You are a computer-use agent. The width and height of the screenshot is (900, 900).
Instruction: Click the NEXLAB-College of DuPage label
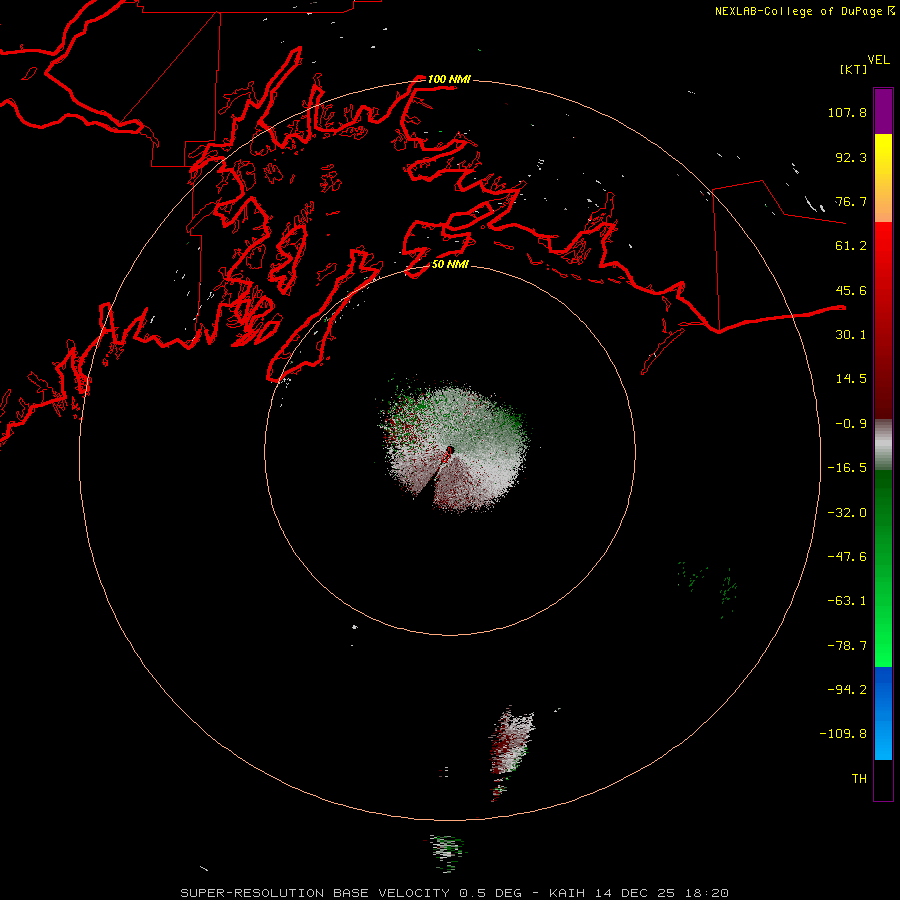tap(798, 11)
